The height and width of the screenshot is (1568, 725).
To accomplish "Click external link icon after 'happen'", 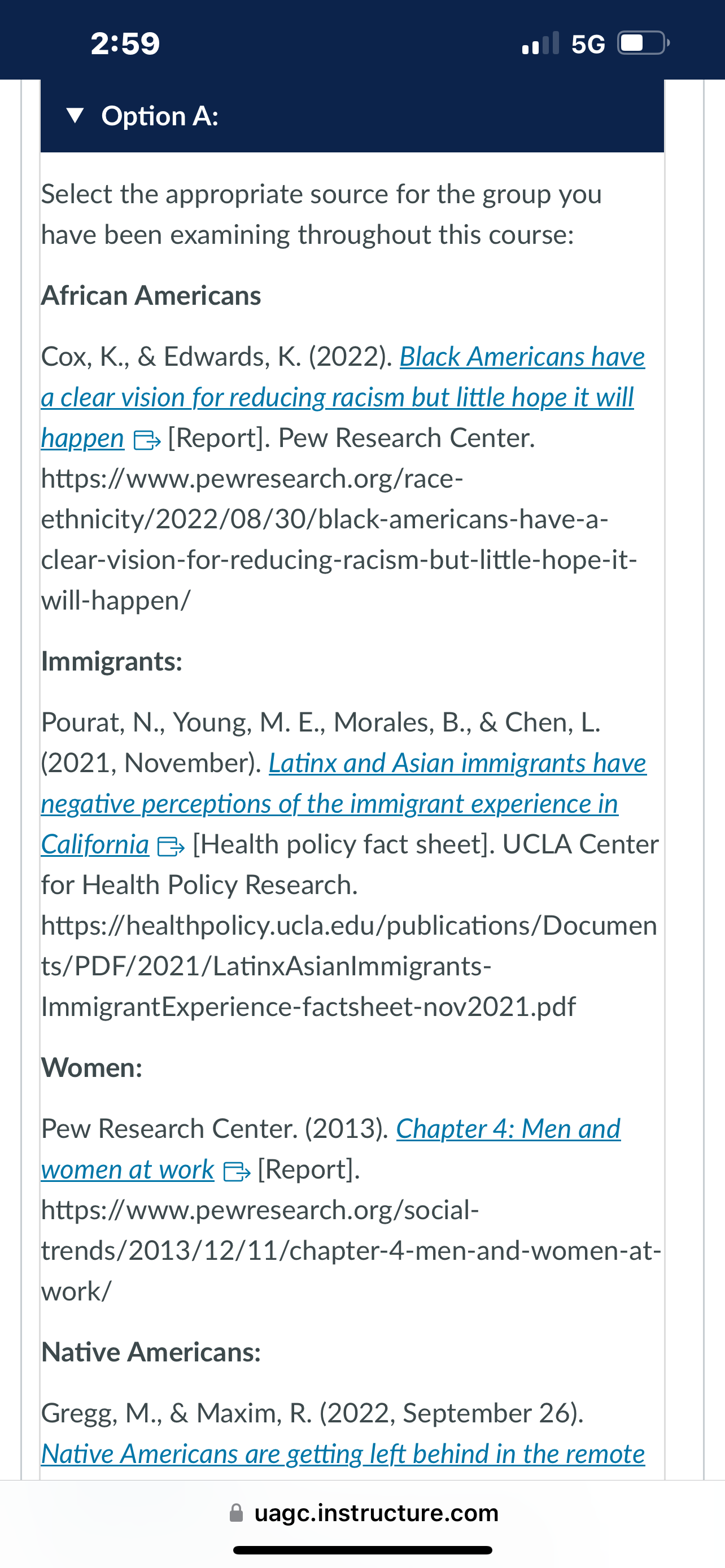I will tap(147, 440).
